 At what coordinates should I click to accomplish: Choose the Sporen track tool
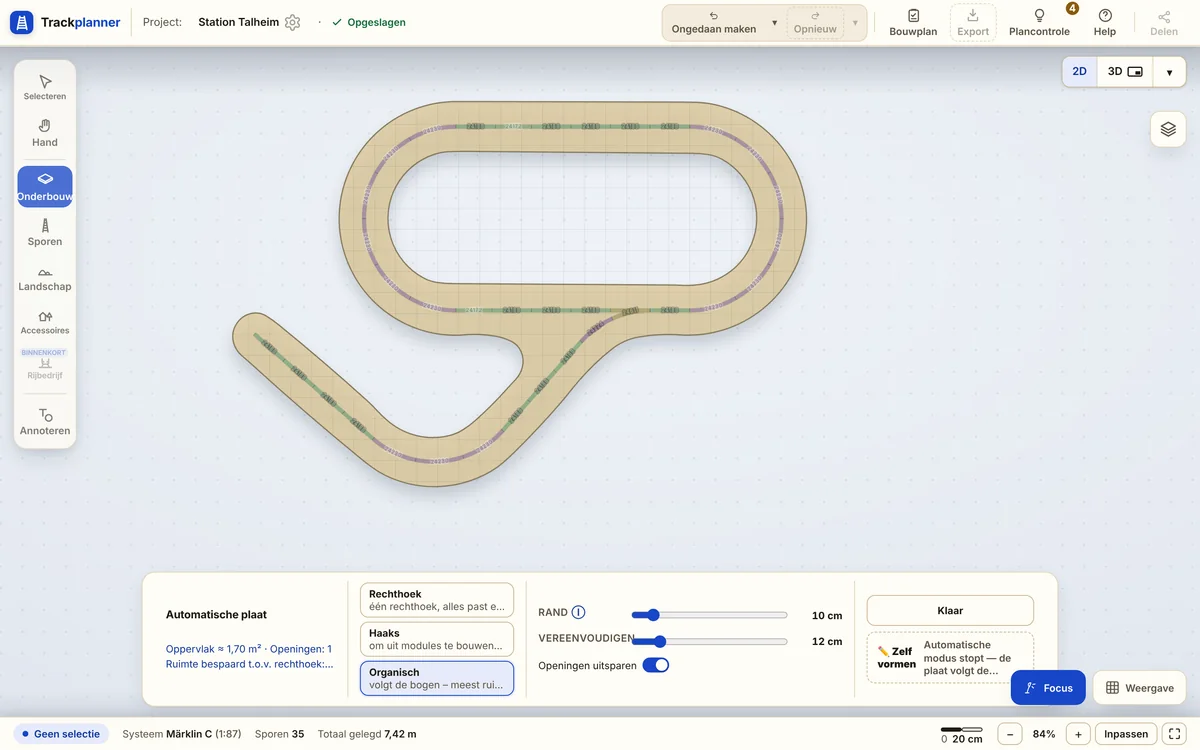pyautogui.click(x=45, y=232)
